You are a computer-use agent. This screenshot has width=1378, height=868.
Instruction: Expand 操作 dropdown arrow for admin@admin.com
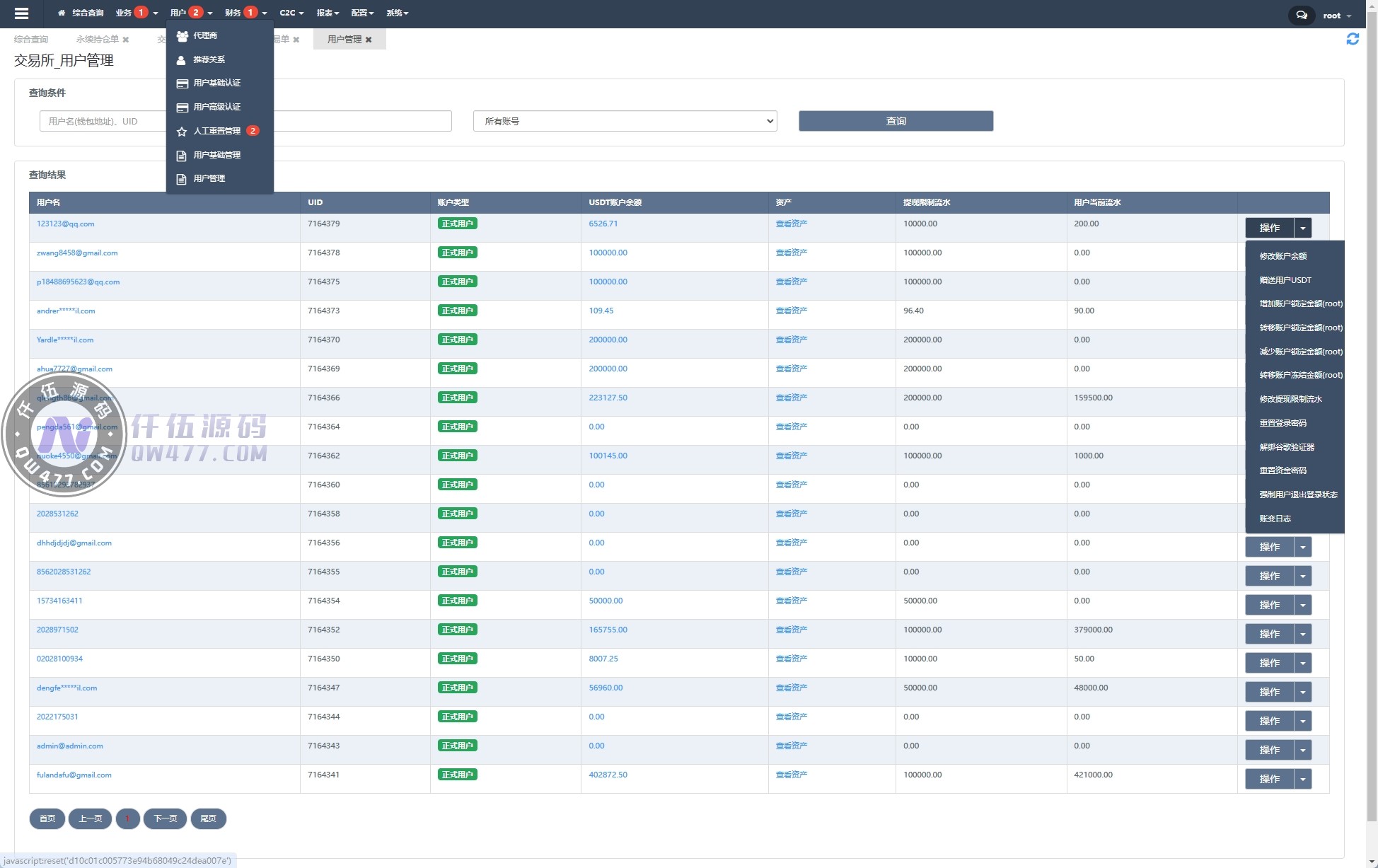click(x=1302, y=750)
